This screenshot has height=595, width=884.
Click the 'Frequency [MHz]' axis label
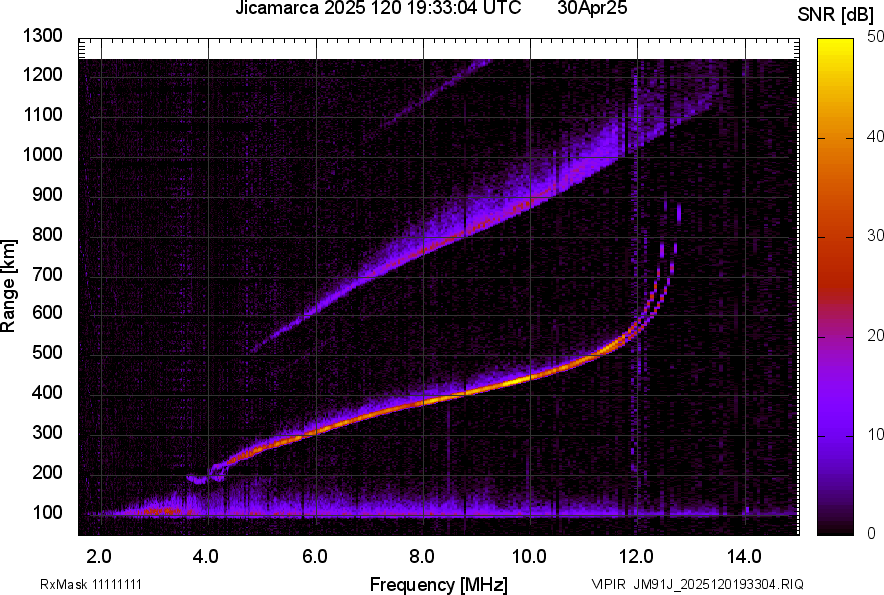pyautogui.click(x=439, y=584)
